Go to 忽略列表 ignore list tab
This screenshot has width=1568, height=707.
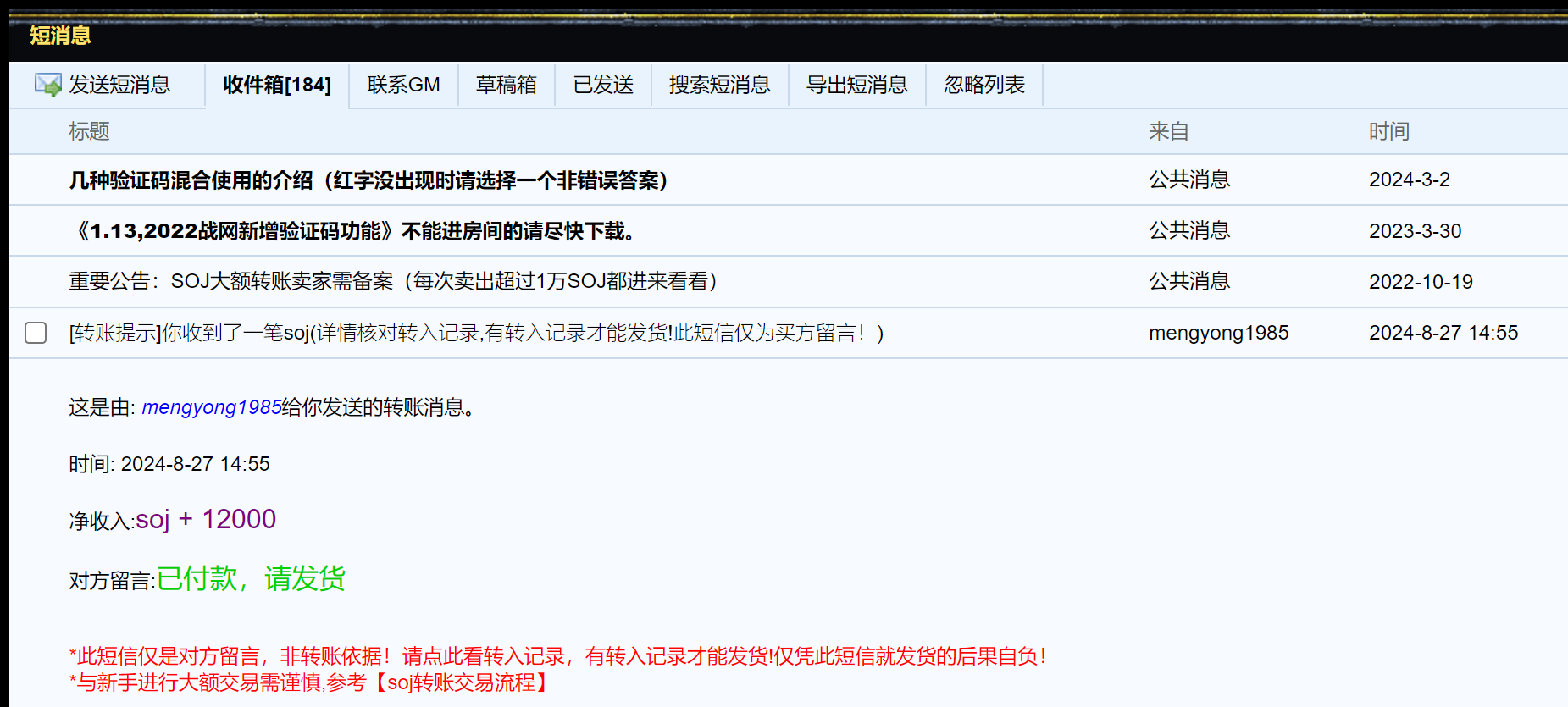(984, 85)
